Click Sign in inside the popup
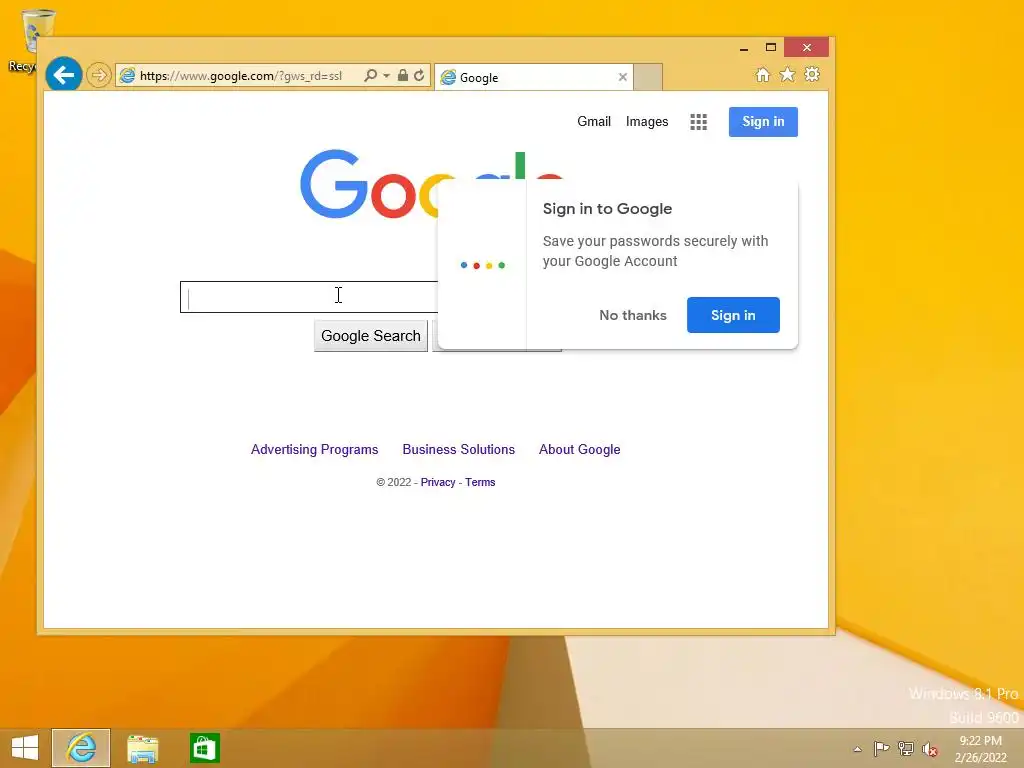This screenshot has height=768, width=1024. (x=733, y=315)
